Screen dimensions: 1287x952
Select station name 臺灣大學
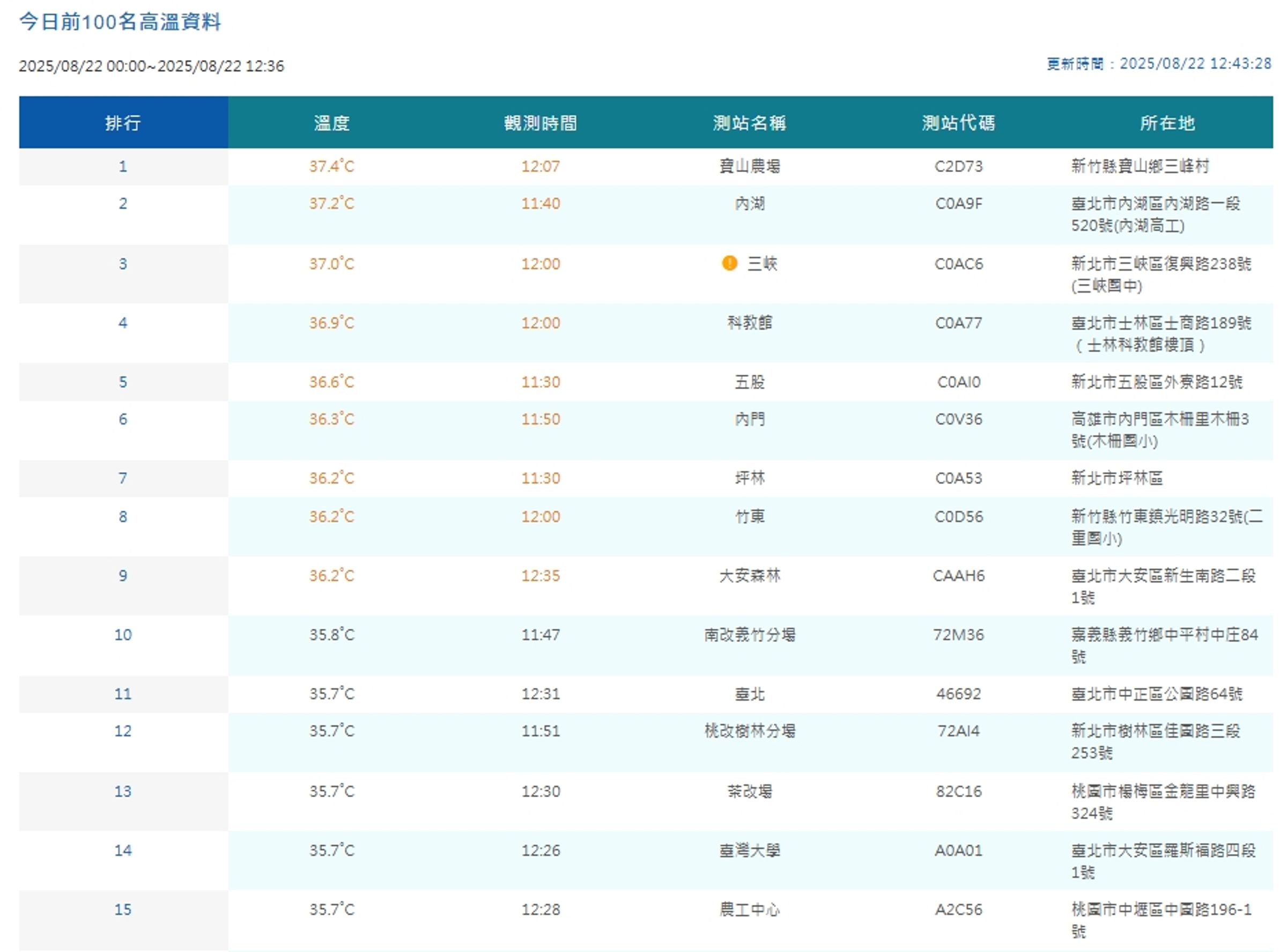click(x=750, y=851)
